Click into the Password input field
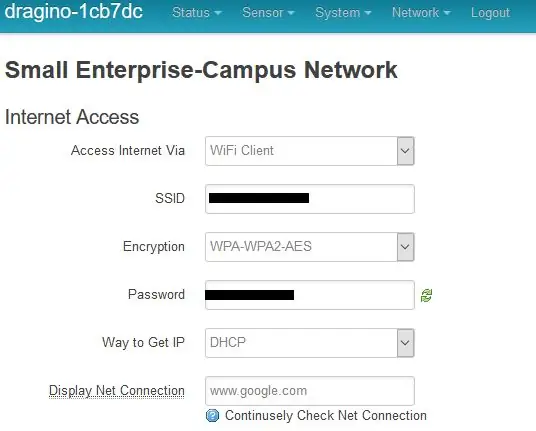Viewport: 536px width, 431px height. (x=310, y=295)
